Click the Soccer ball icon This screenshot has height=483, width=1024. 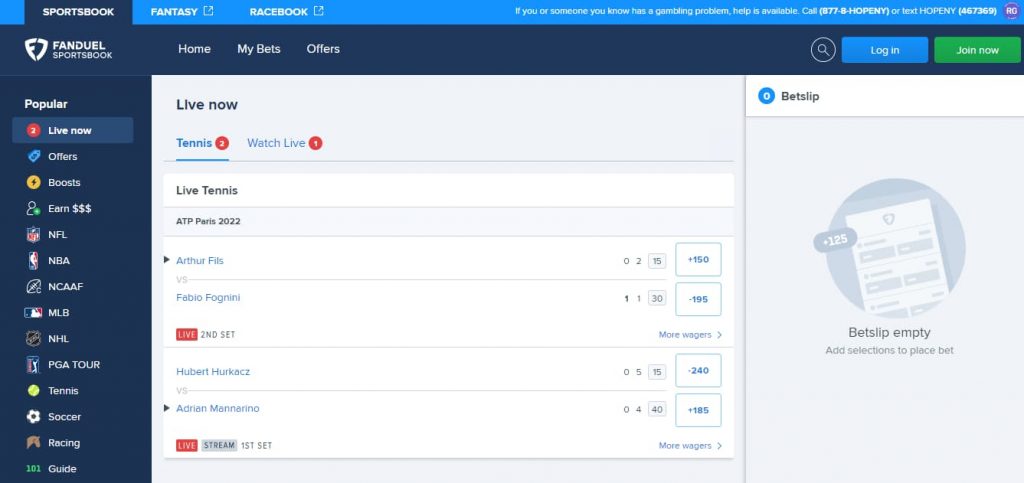(33, 416)
